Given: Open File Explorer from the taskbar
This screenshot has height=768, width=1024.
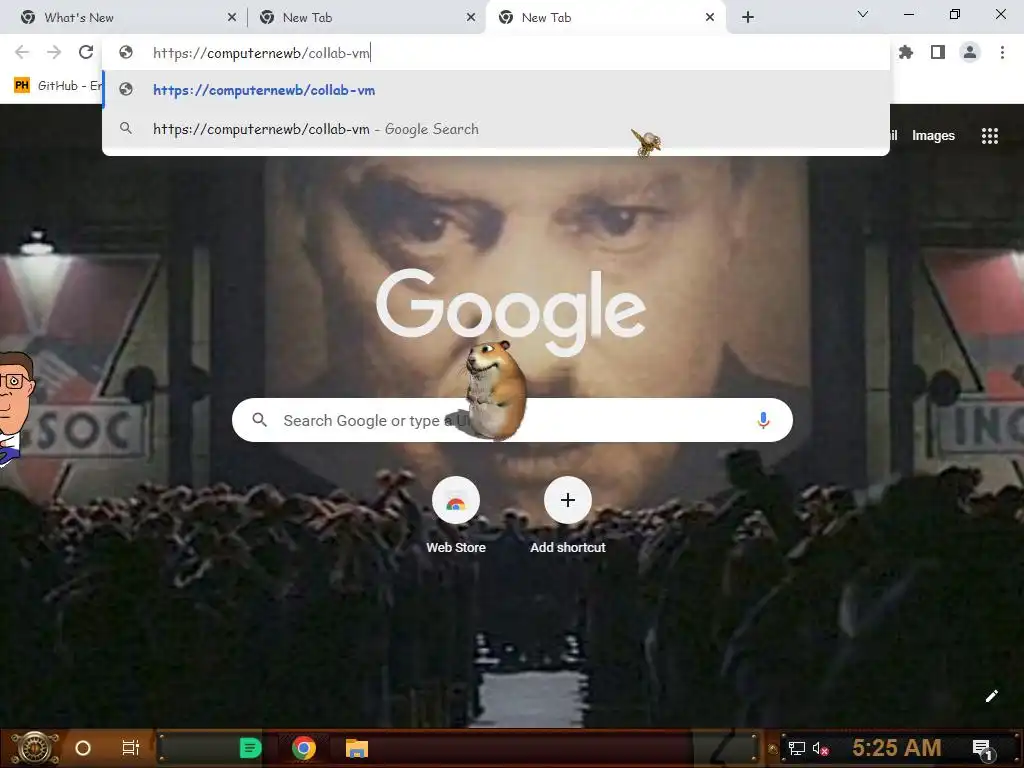Looking at the screenshot, I should coord(357,748).
